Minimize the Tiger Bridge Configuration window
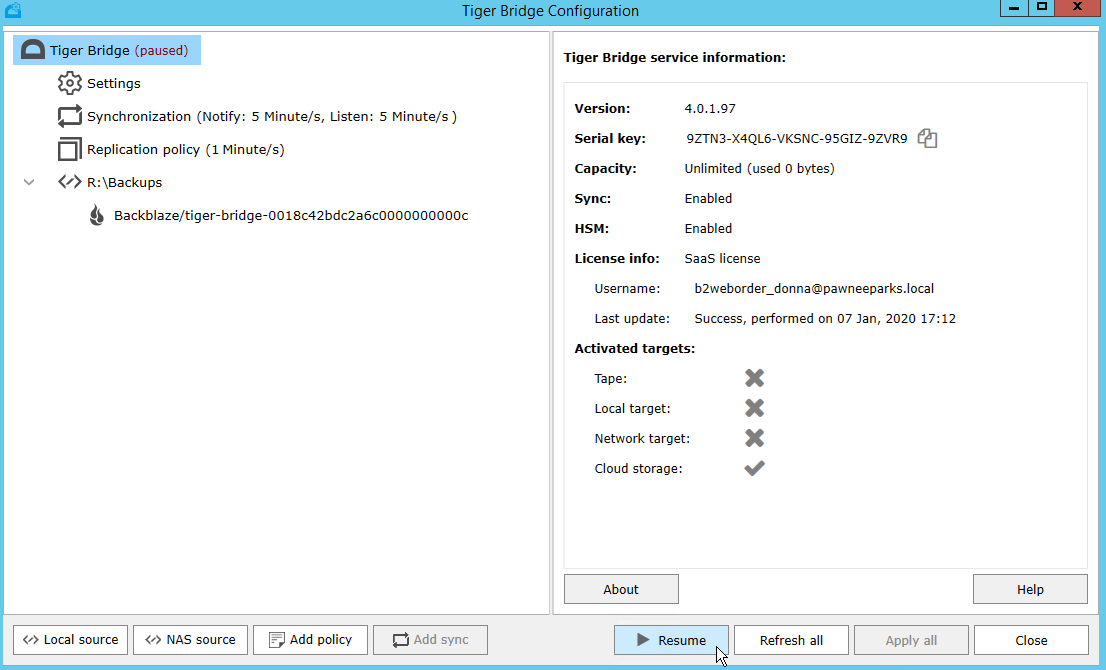The width and height of the screenshot is (1106, 670). coord(1014,8)
